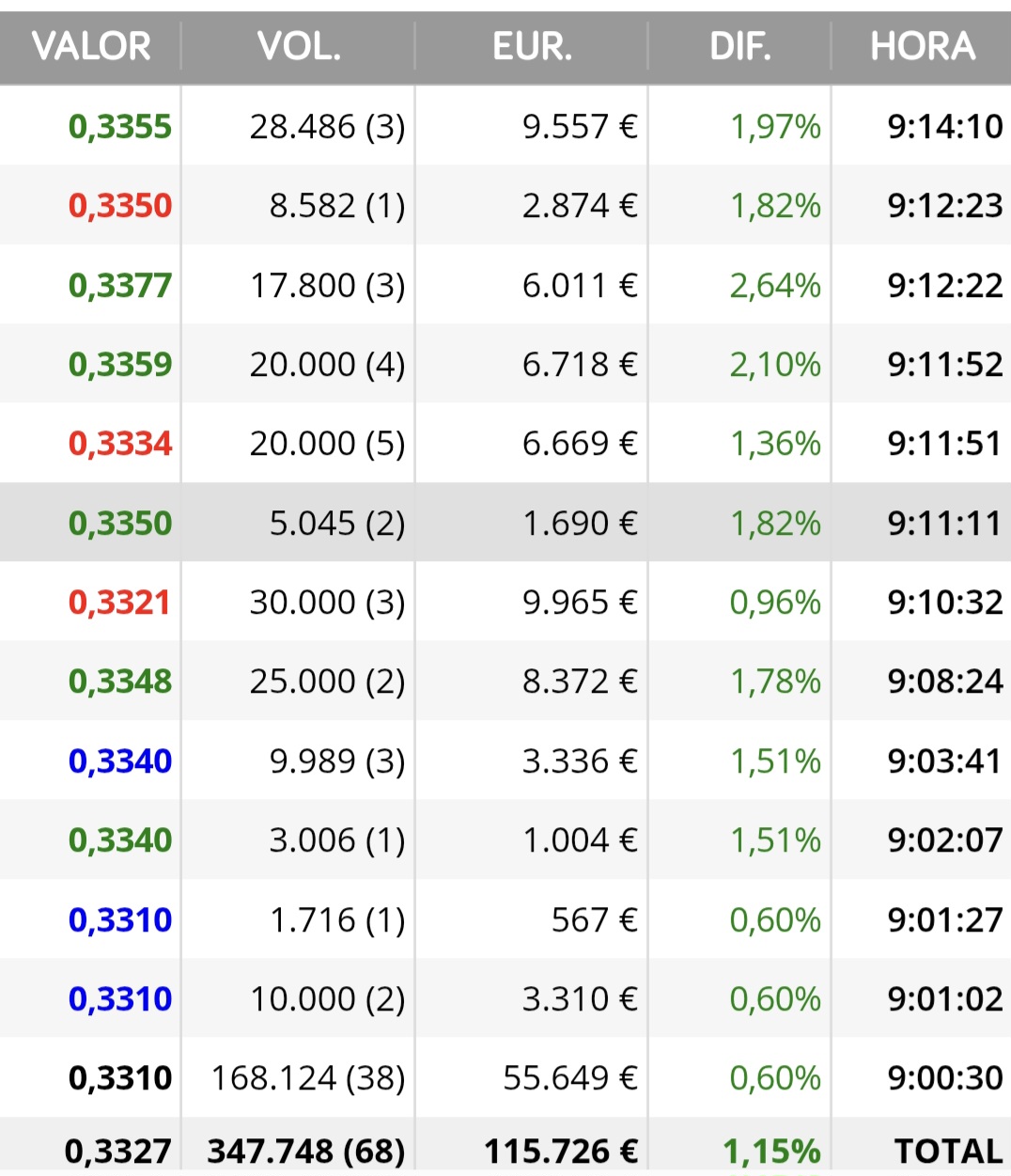Click the 9.965 € amount cell
The width and height of the screenshot is (1011, 1176).
[580, 603]
